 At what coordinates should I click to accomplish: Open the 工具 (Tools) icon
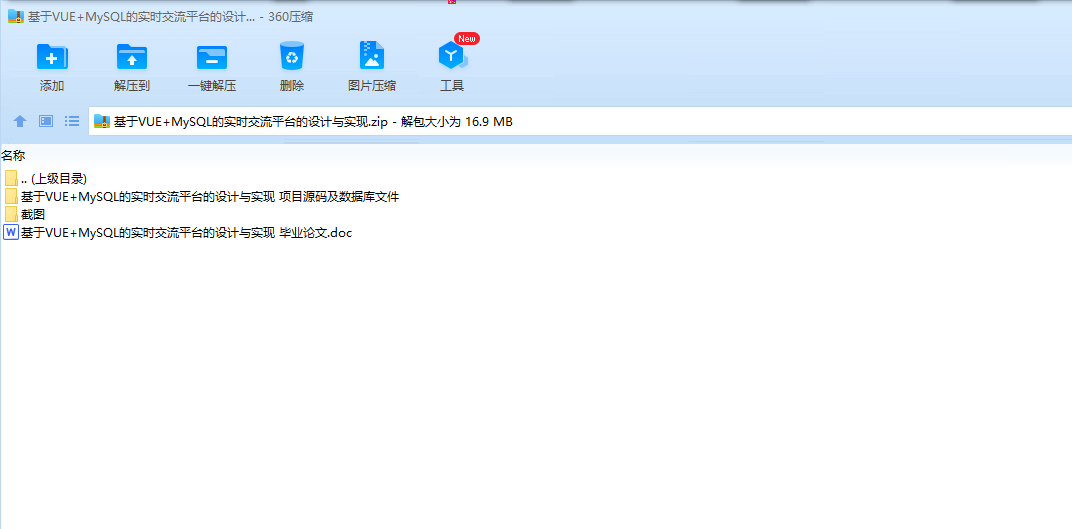(452, 57)
